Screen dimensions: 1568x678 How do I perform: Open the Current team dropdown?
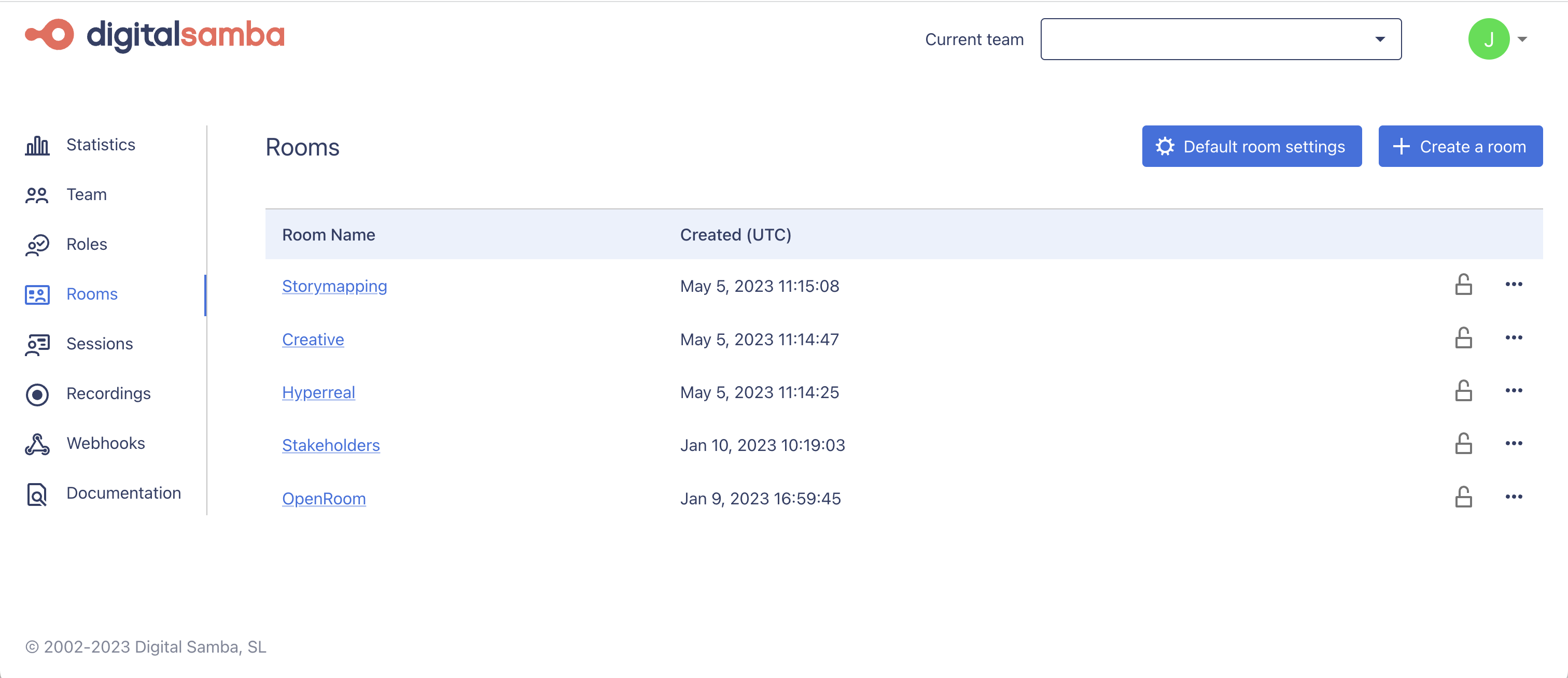coord(1221,39)
